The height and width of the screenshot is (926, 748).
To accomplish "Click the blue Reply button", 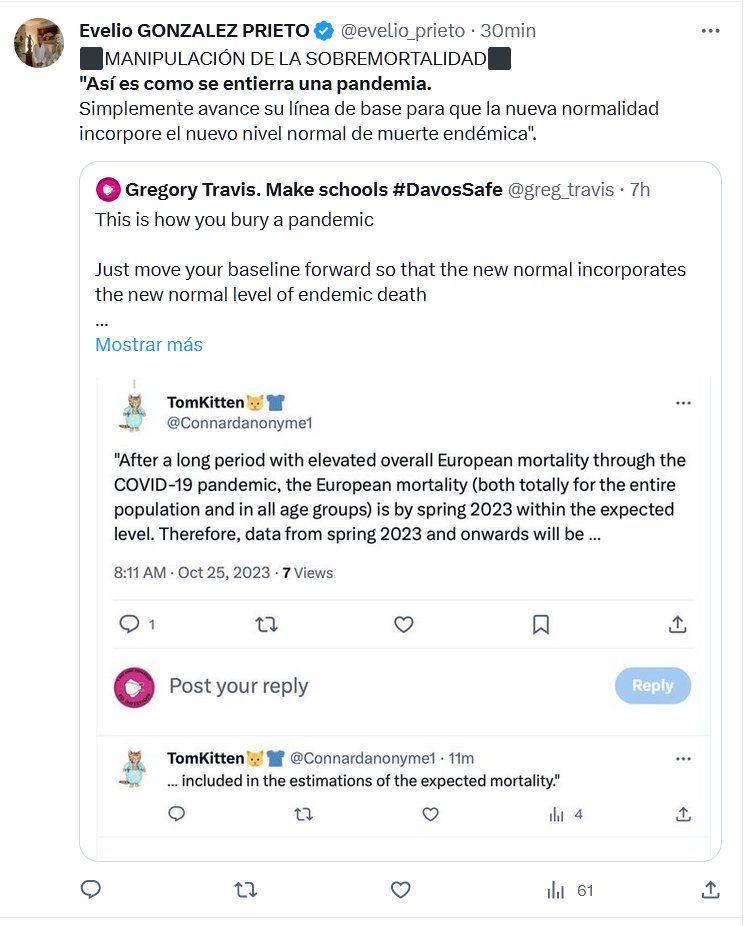I will point(652,685).
